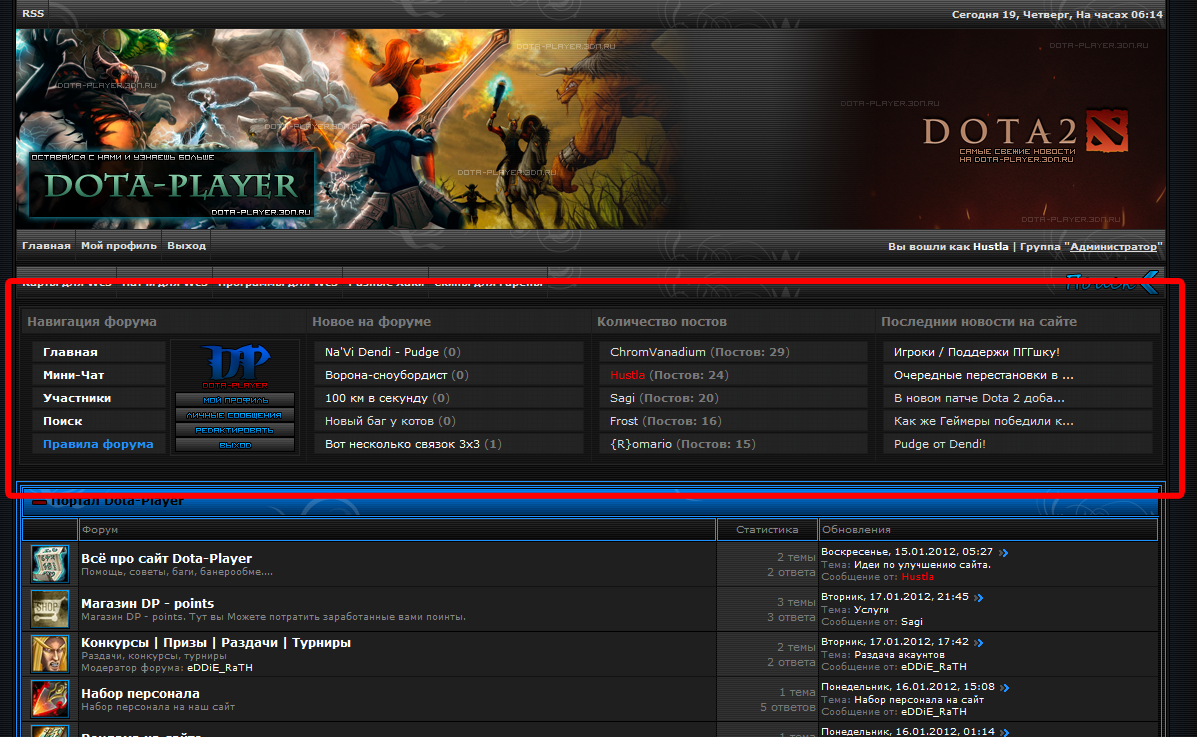Open Sagi user with 20 posts
Image resolution: width=1197 pixels, height=737 pixels.
622,398
